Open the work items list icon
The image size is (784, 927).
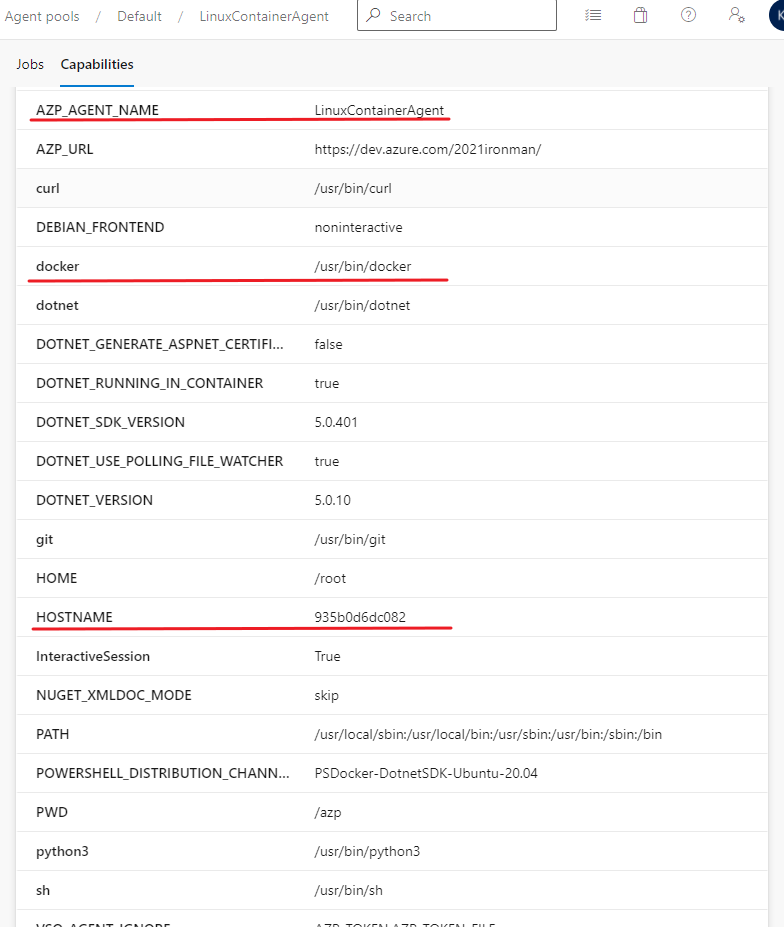point(593,16)
